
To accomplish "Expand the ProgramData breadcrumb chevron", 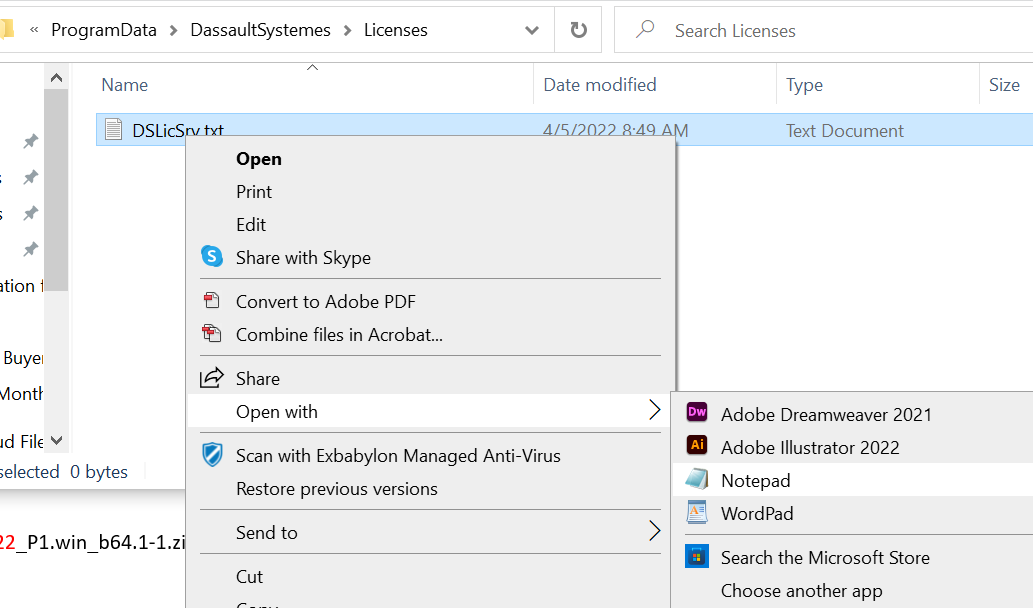I will pyautogui.click(x=173, y=30).
